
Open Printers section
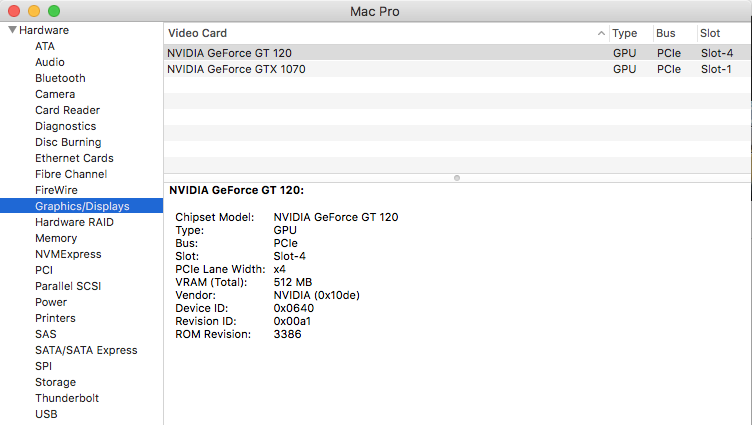tap(55, 318)
